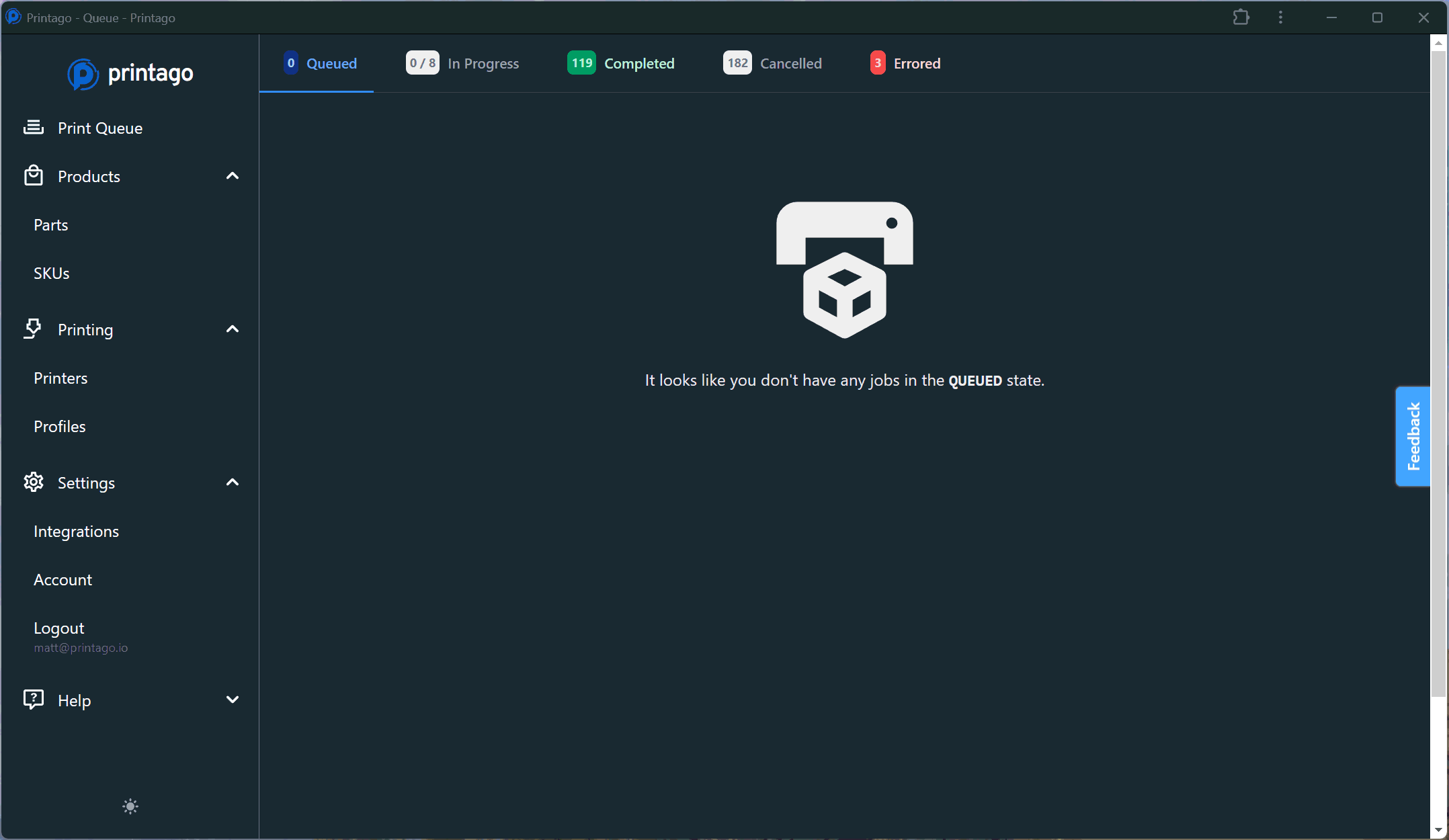1449x840 pixels.
Task: Click the Products shopping bag icon
Action: [34, 176]
